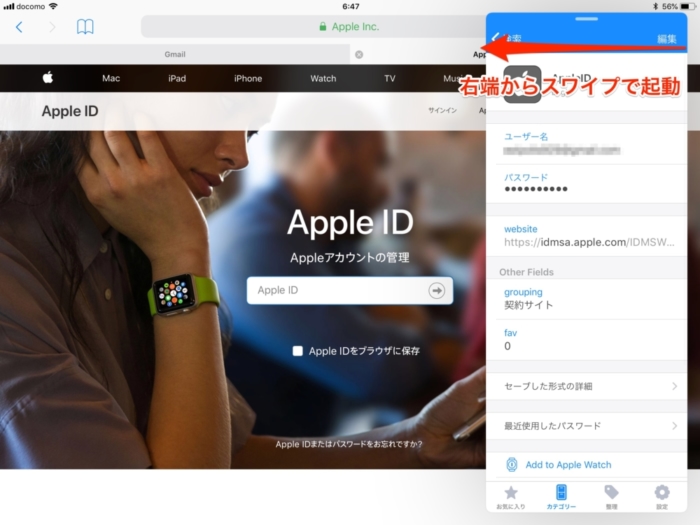
Task: Tap the battery indicator in status bar
Action: tap(688, 6)
